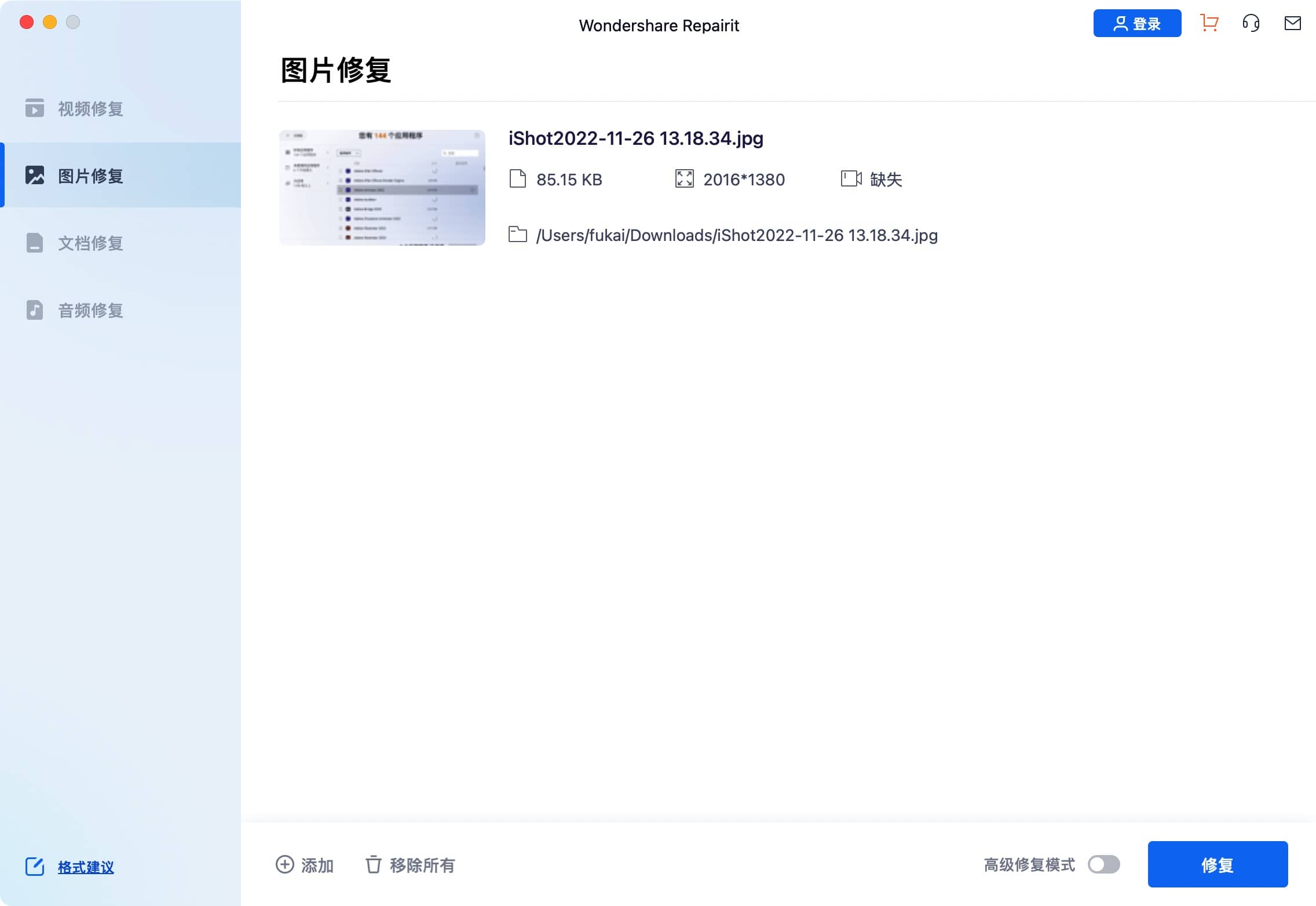Click the folder icon beside the file path
1316x906 pixels.
coord(517,235)
